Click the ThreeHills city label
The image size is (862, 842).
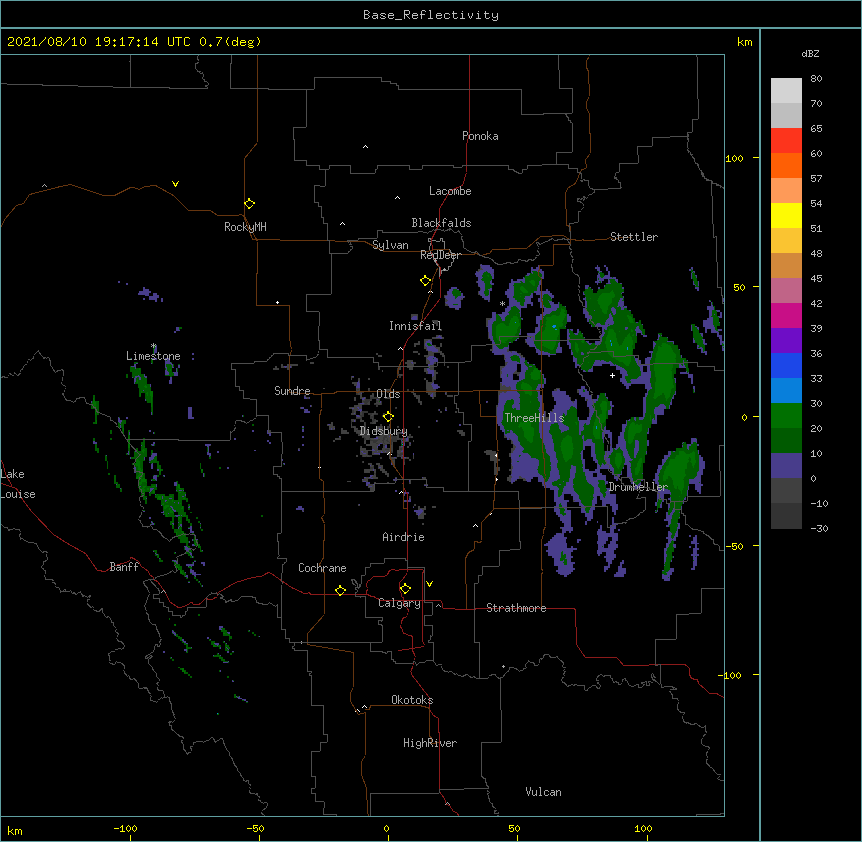coord(534,418)
